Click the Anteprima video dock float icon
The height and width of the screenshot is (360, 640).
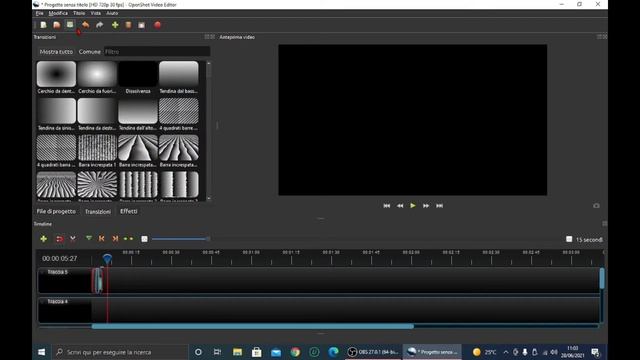[599, 37]
